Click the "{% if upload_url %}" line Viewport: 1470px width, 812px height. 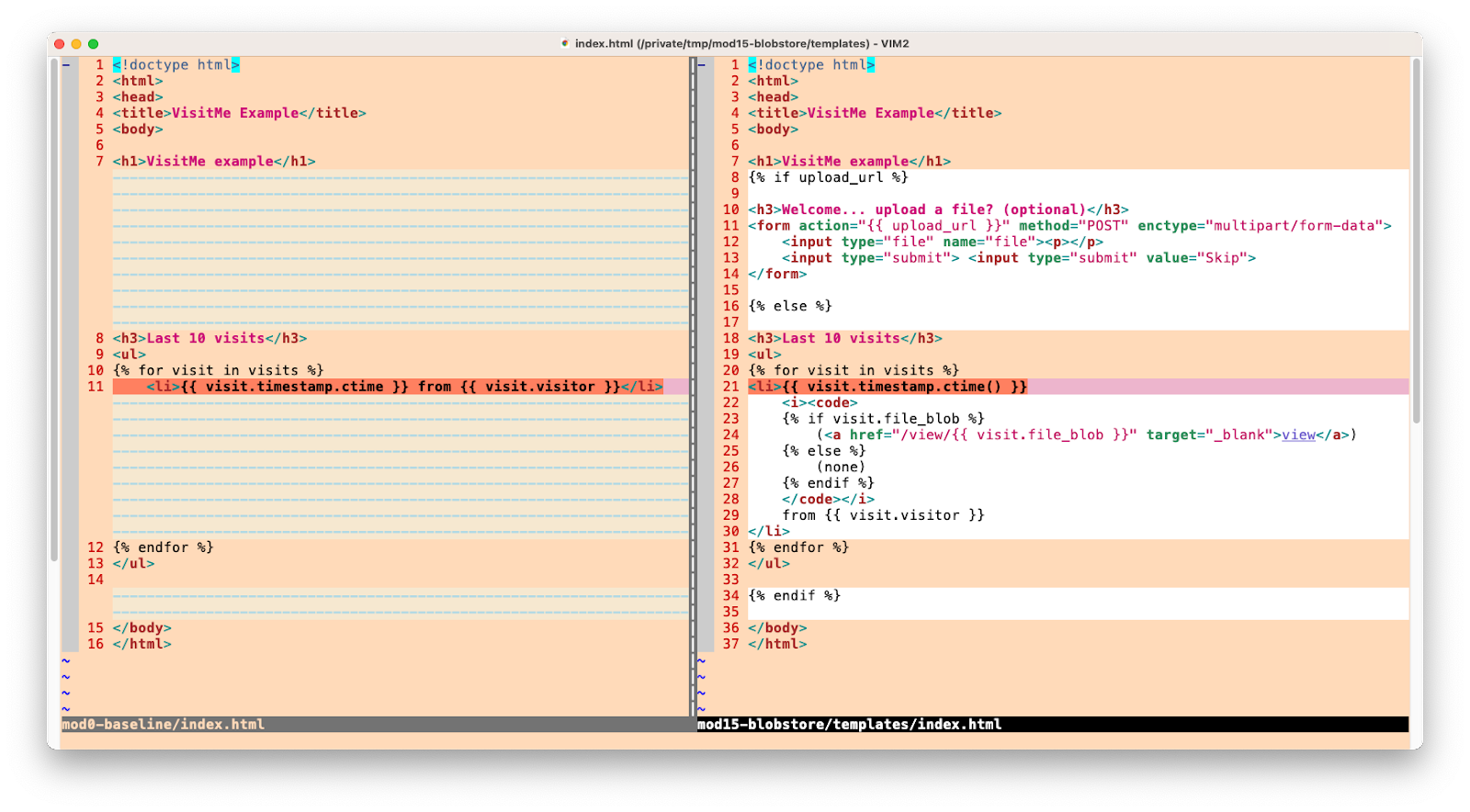pos(828,177)
